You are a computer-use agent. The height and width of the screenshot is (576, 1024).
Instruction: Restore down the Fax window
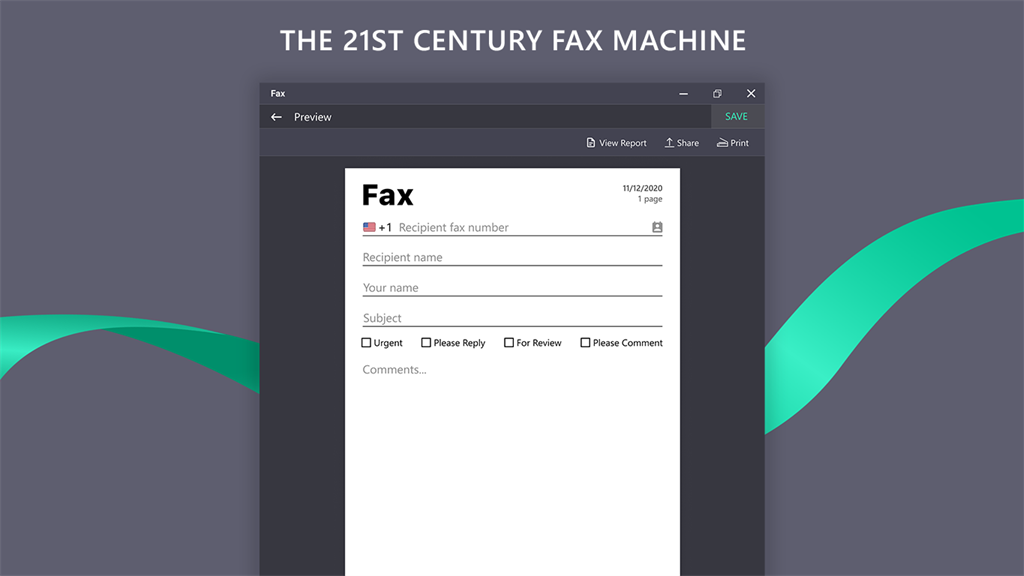tap(717, 93)
